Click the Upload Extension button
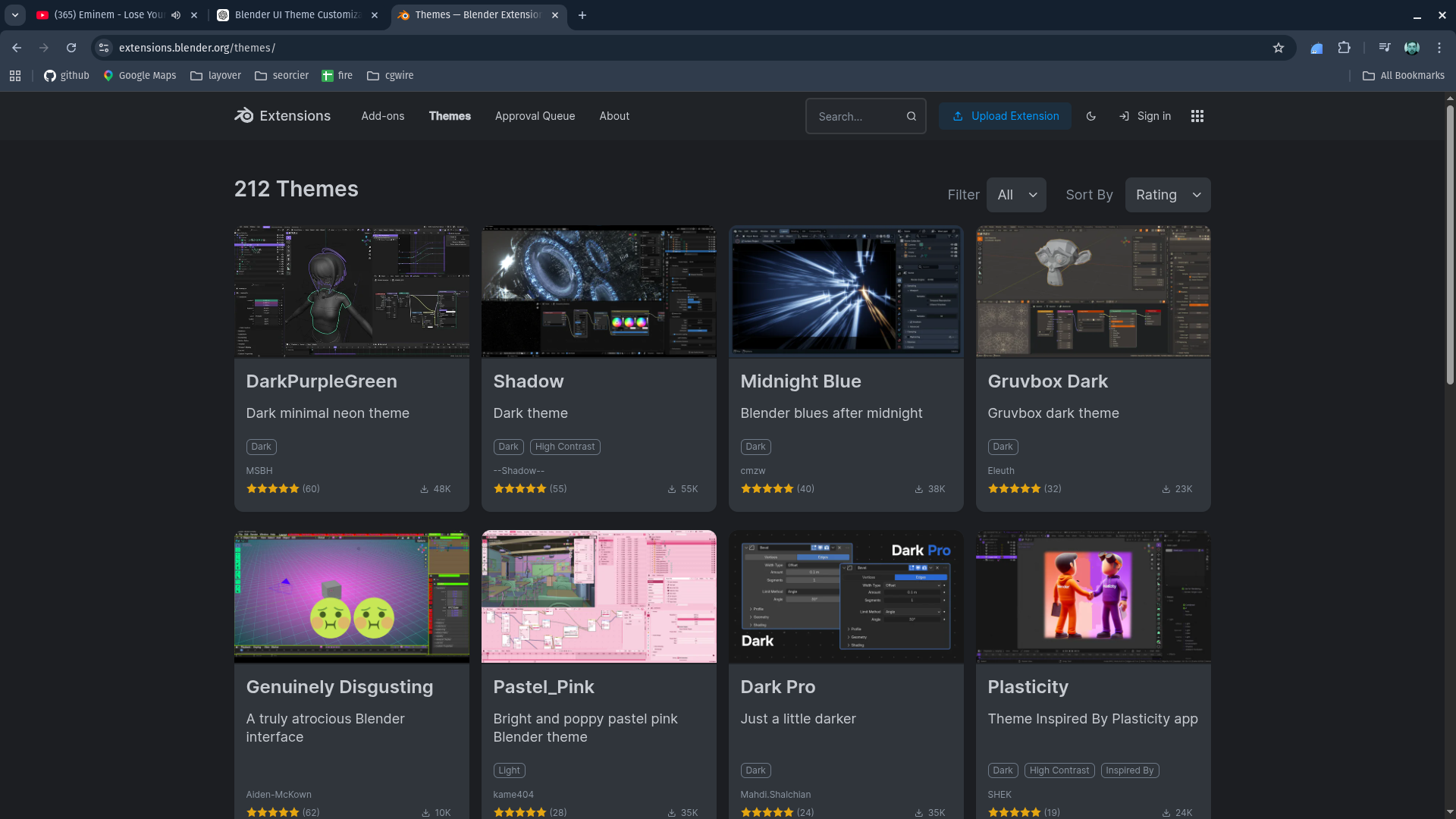This screenshot has width=1456, height=819. click(1005, 116)
